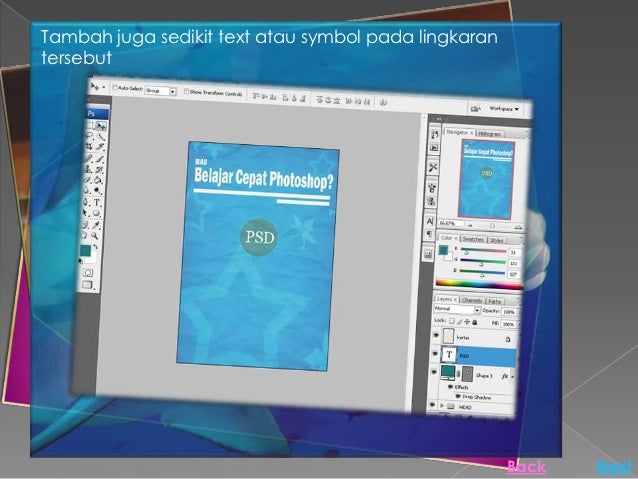This screenshot has width=638, height=479.
Task: Expand the HEAD layer group
Action: tap(441, 406)
